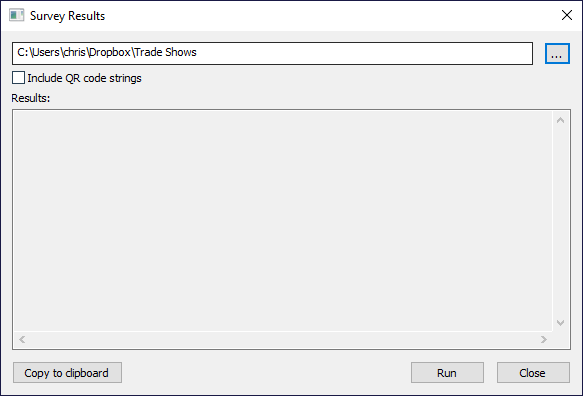Click inside the empty Results text area
The width and height of the screenshot is (583, 396).
tap(283, 220)
